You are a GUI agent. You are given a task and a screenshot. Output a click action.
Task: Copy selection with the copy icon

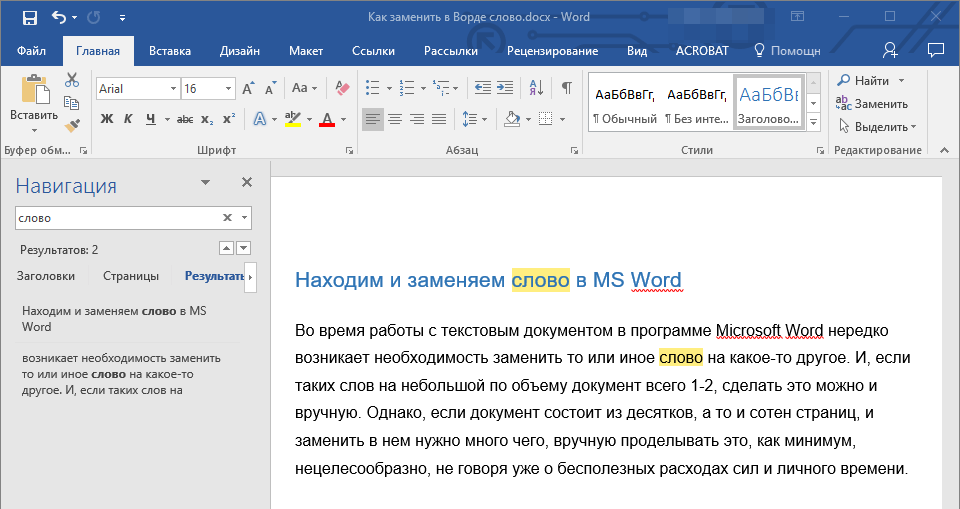tap(72, 103)
